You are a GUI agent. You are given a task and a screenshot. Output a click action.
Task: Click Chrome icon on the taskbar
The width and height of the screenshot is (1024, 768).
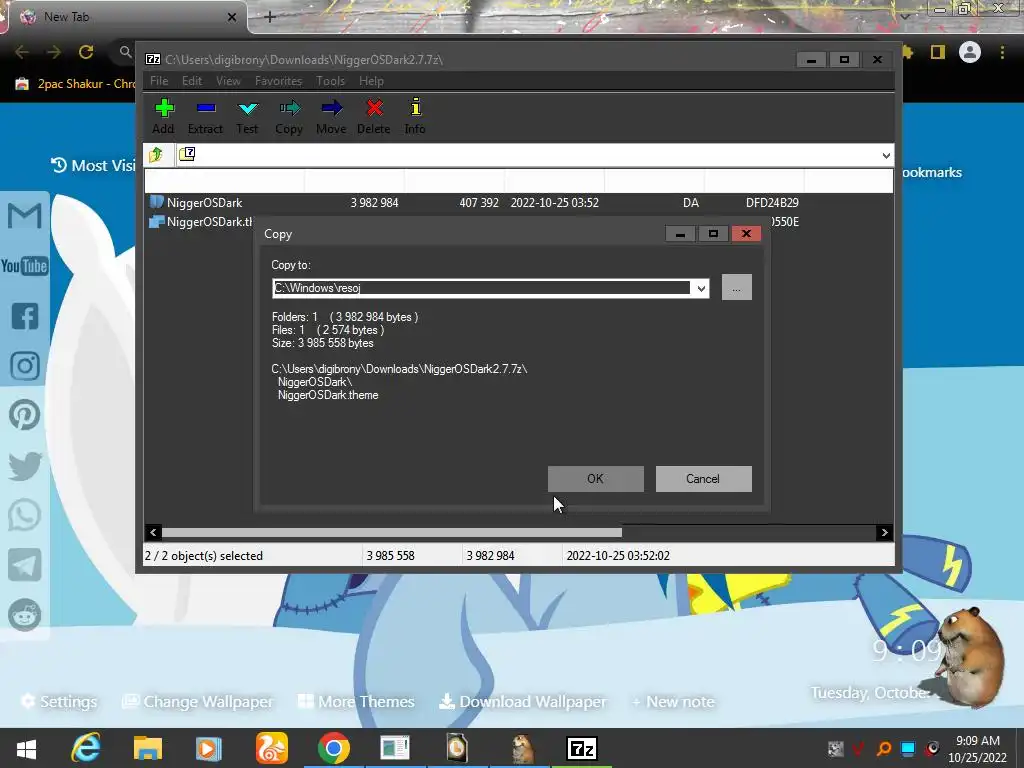(334, 748)
